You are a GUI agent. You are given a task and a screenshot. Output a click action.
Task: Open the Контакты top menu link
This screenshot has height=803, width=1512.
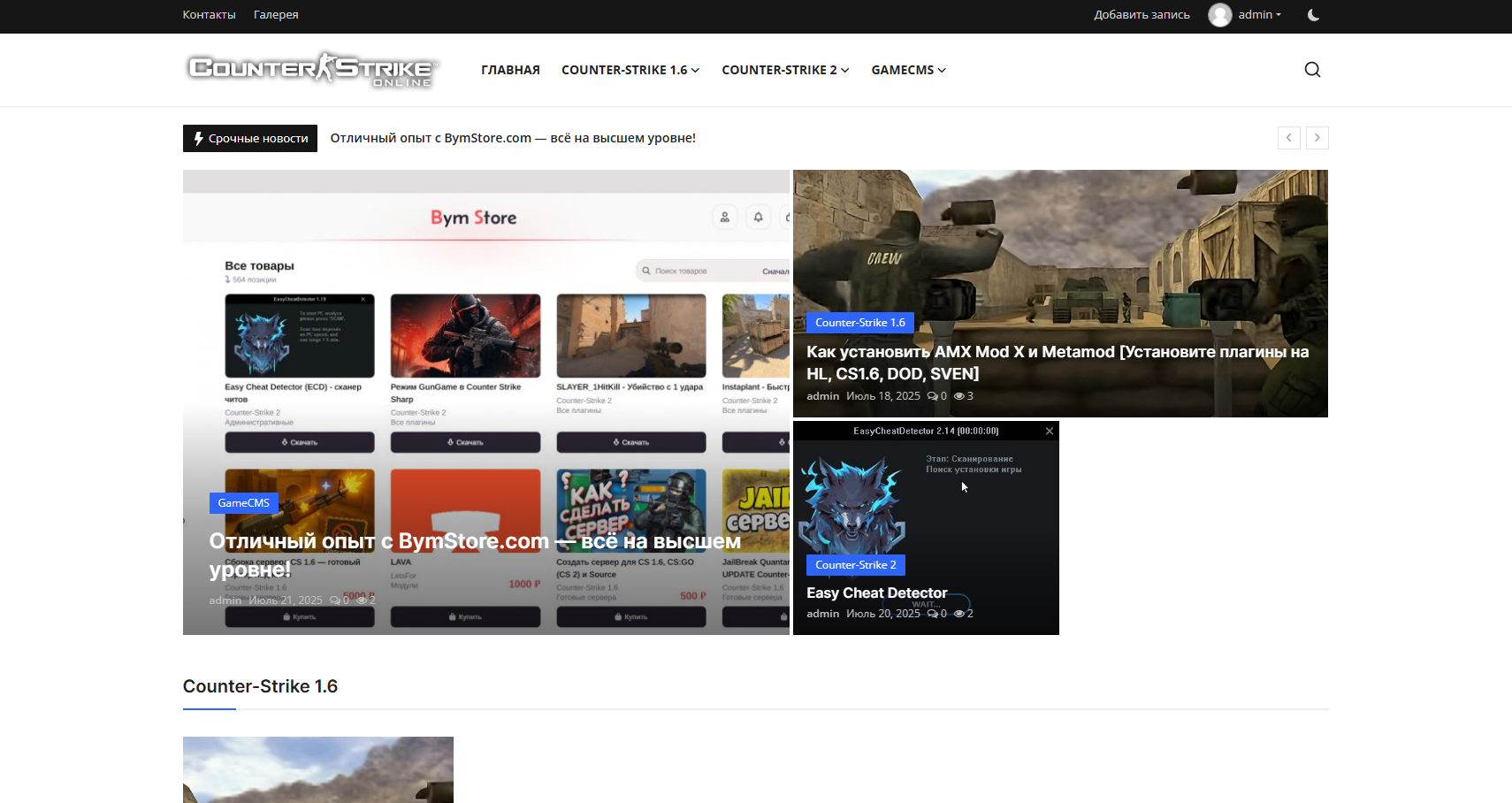click(x=209, y=15)
